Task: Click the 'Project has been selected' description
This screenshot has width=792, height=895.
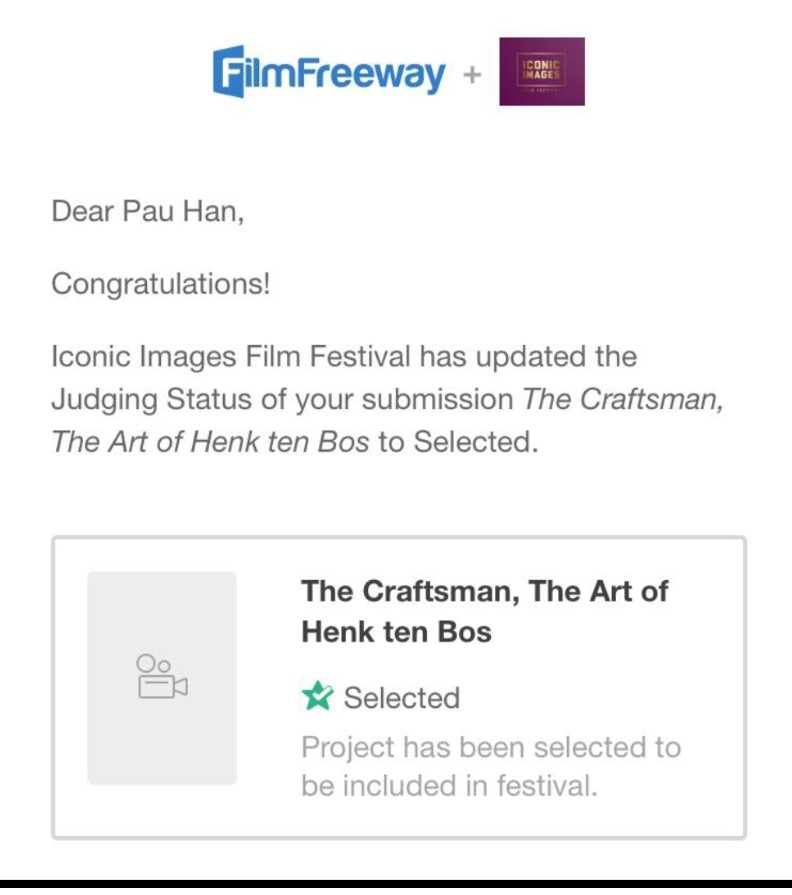Action: click(x=490, y=747)
